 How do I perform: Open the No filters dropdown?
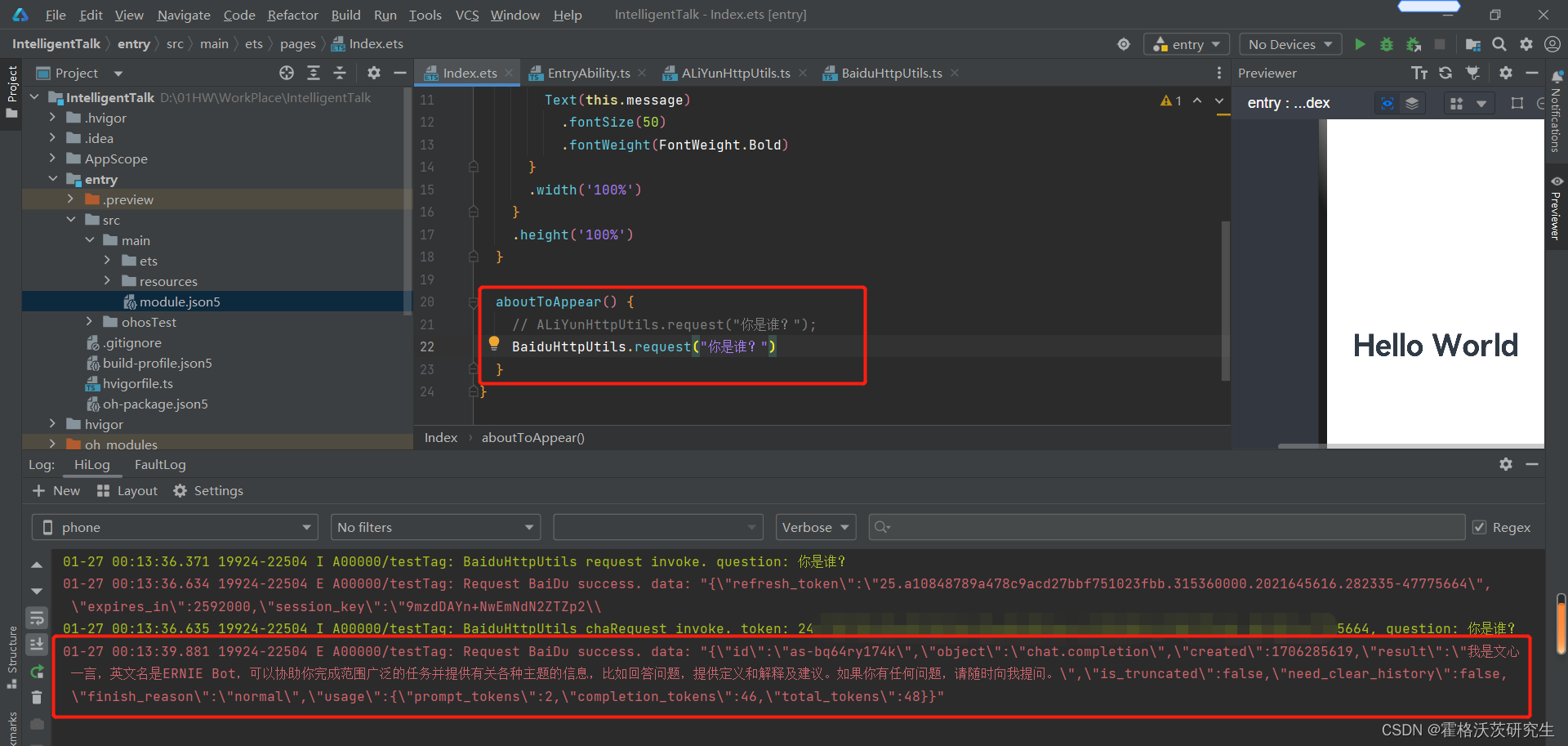[x=436, y=527]
